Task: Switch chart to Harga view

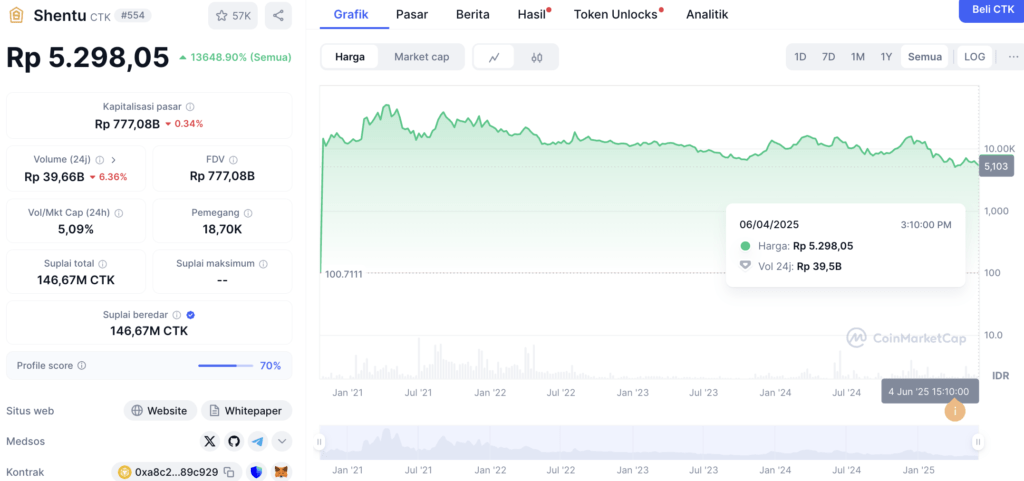Action: [350, 57]
